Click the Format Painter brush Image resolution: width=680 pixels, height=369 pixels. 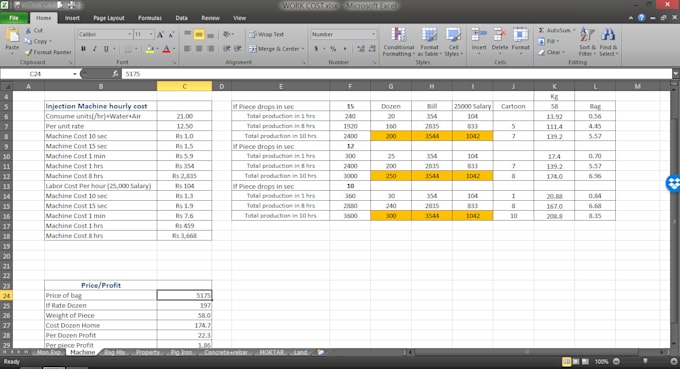[x=29, y=52]
